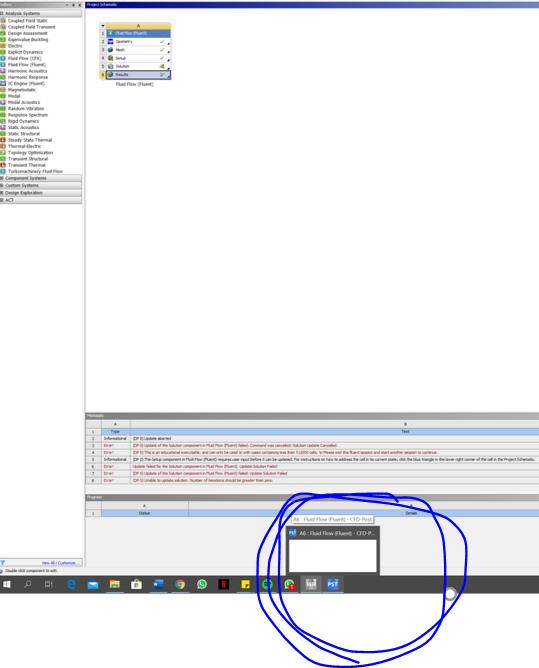
Task: Select the Transient Thermal system icon
Action: (x=3, y=165)
